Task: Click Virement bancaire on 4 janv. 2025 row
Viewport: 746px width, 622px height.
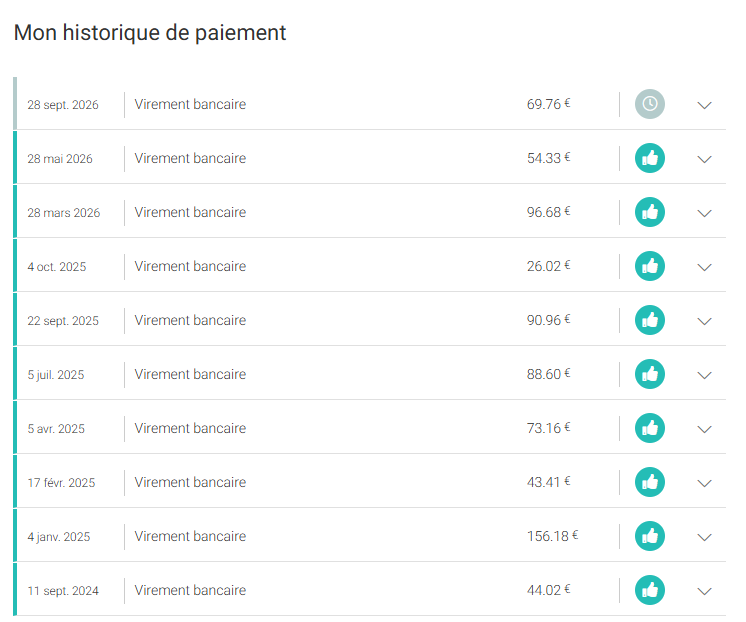Action: point(190,536)
